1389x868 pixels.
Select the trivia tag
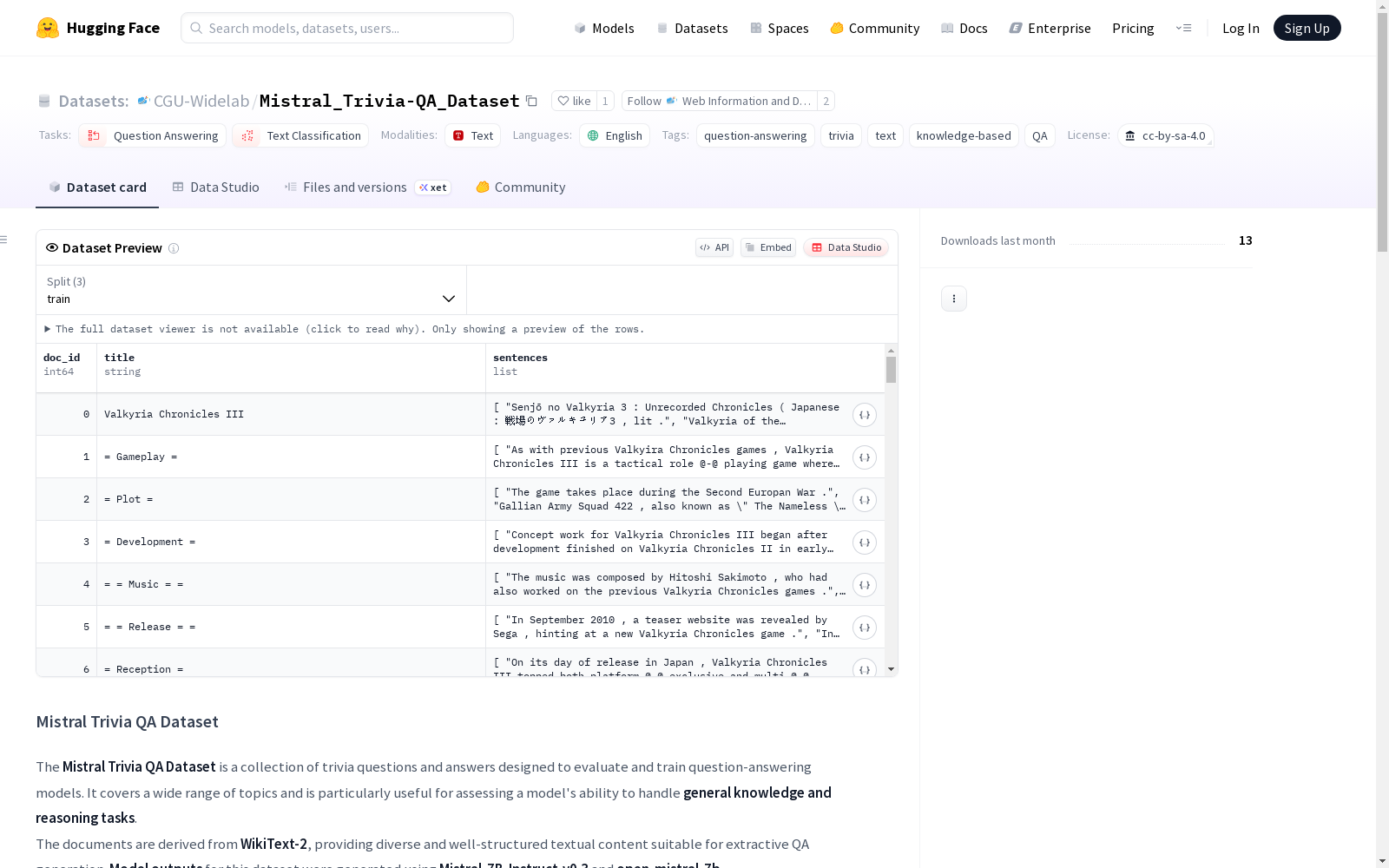841,135
